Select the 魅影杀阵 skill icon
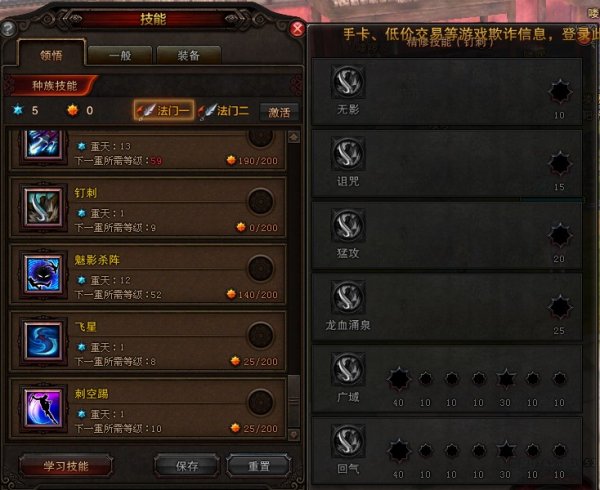Image resolution: width=600 pixels, height=490 pixels. (43, 274)
